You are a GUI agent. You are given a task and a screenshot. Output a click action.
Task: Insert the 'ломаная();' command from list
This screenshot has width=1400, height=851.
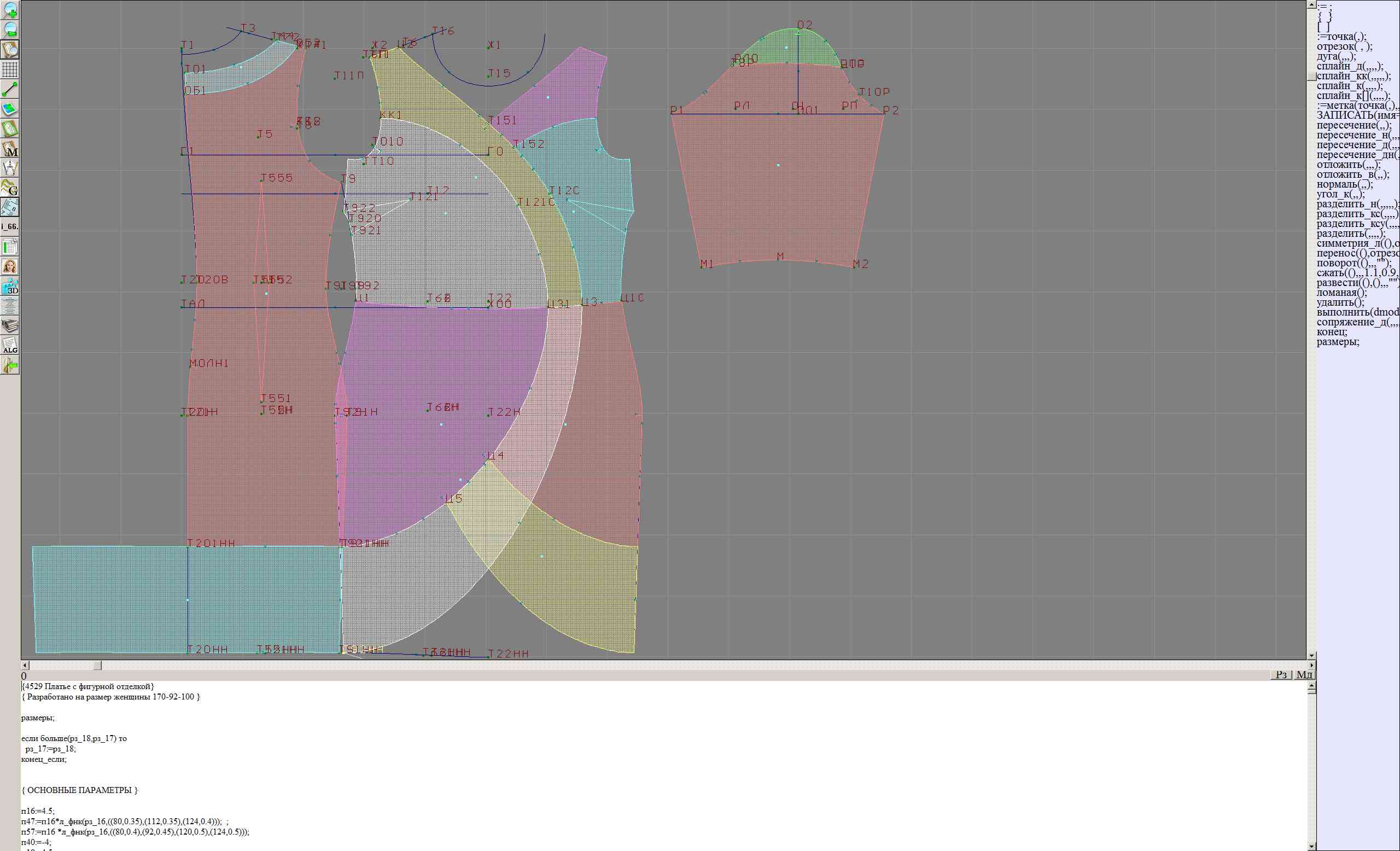pyautogui.click(x=1341, y=293)
